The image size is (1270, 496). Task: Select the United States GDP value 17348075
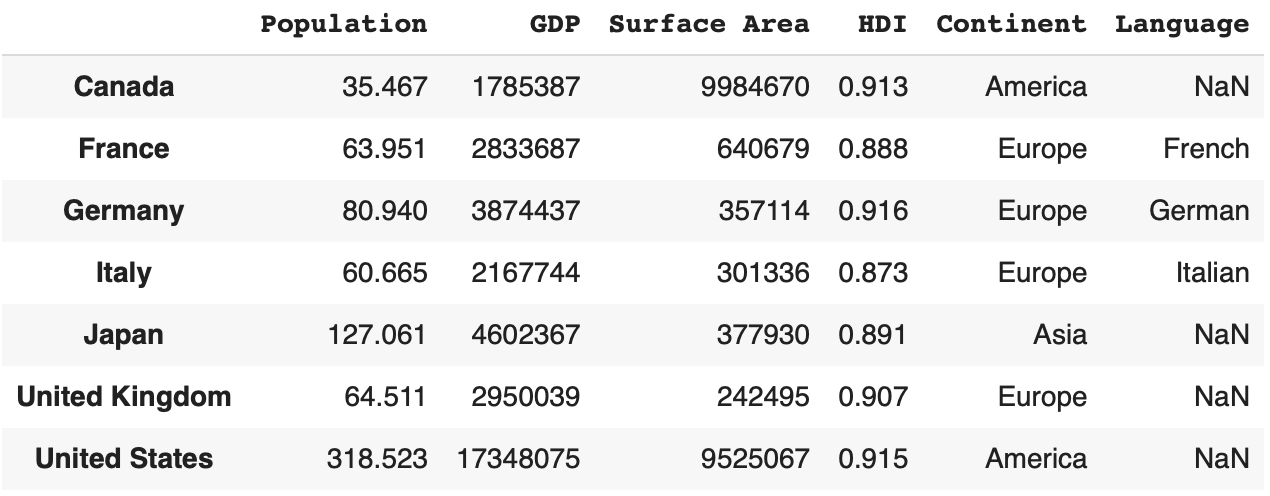point(519,459)
